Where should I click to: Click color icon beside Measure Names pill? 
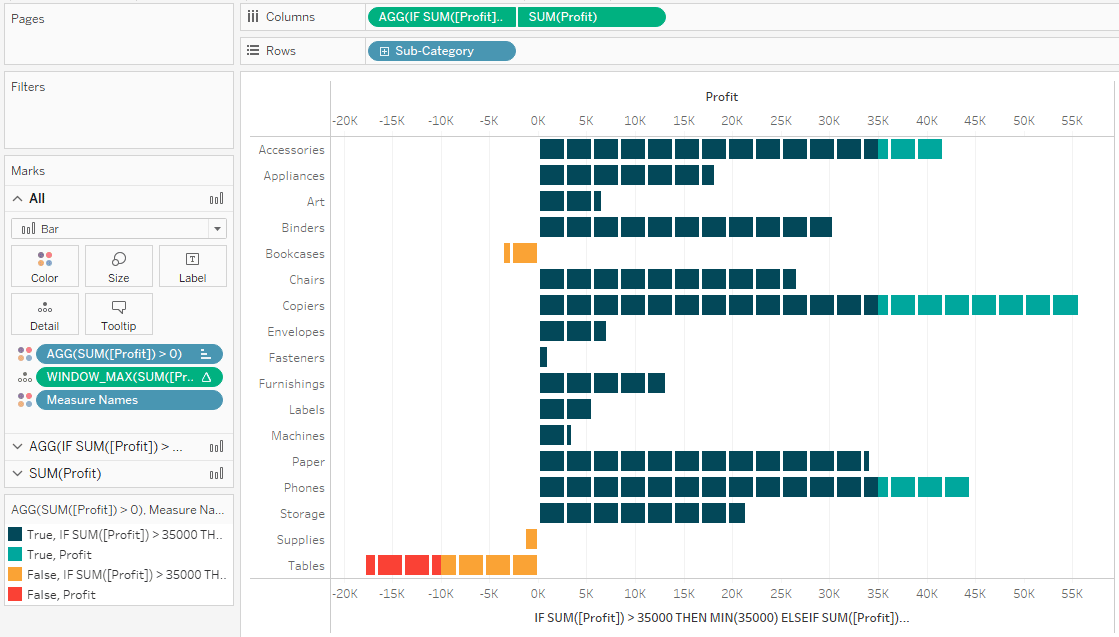[25, 400]
